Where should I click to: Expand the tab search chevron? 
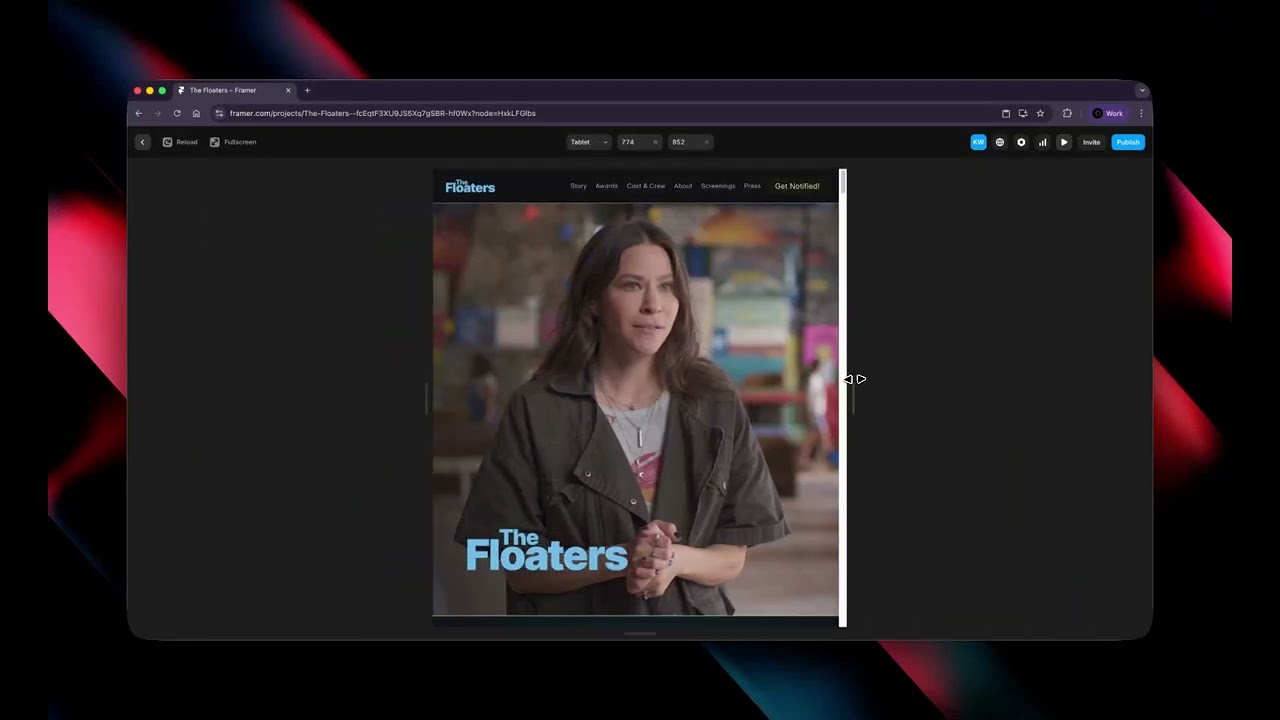pos(1142,90)
